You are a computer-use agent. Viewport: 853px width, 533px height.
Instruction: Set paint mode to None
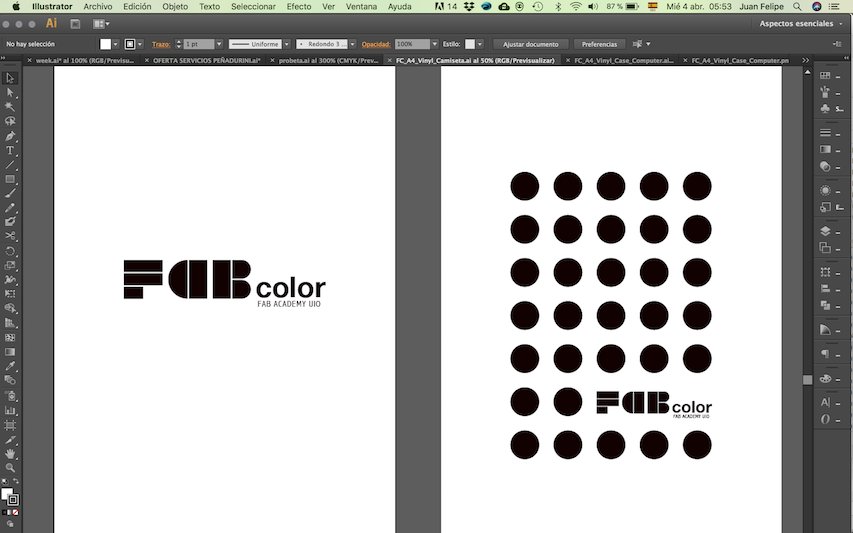16,512
